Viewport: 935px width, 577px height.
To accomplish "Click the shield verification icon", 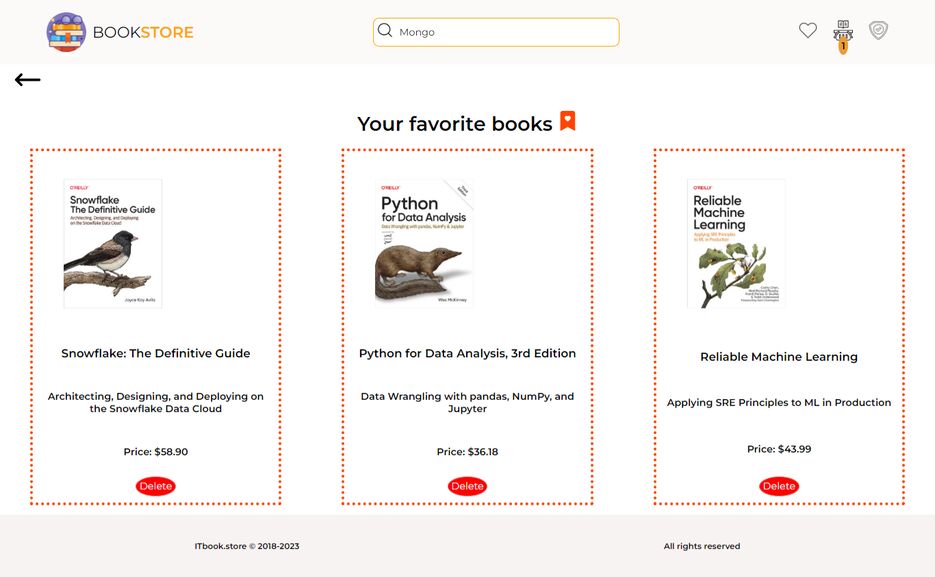I will point(878,30).
